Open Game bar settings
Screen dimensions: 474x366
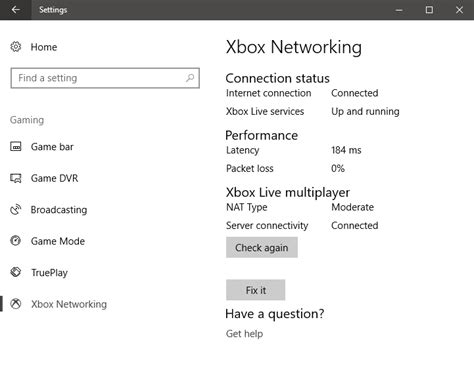(x=52, y=147)
